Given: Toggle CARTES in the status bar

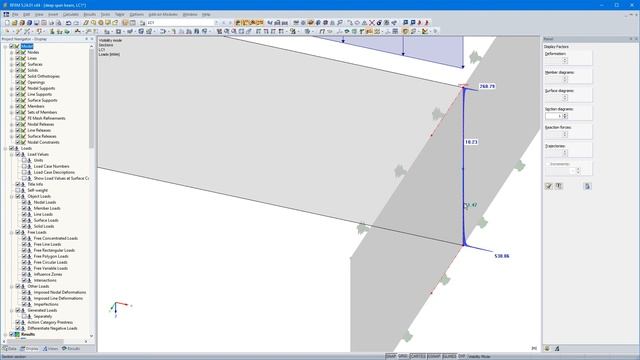Looking at the screenshot, I should [x=418, y=356].
